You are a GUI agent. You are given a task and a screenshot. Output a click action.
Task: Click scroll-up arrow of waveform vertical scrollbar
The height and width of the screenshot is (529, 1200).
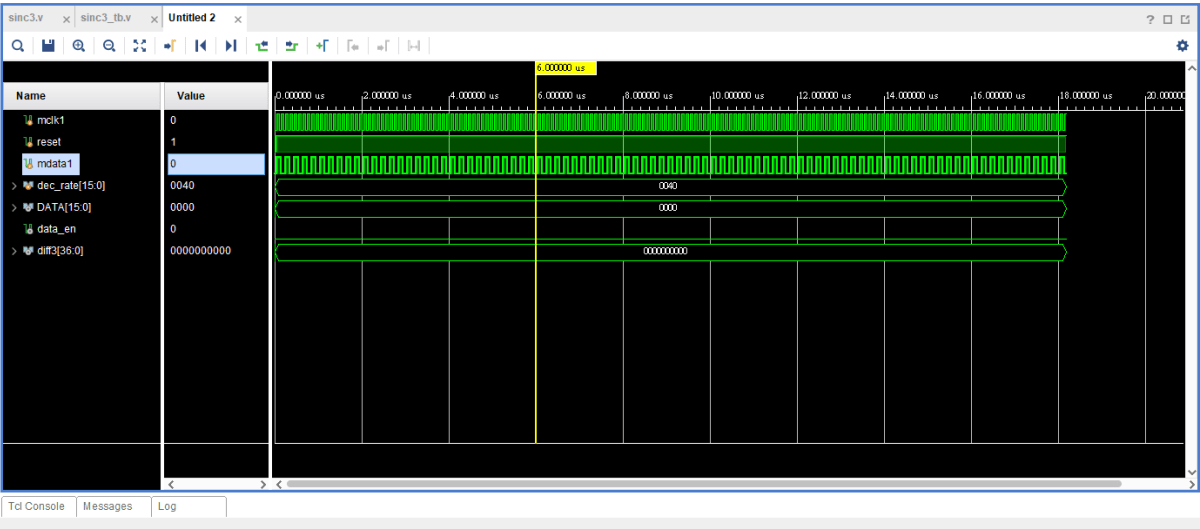1191,68
